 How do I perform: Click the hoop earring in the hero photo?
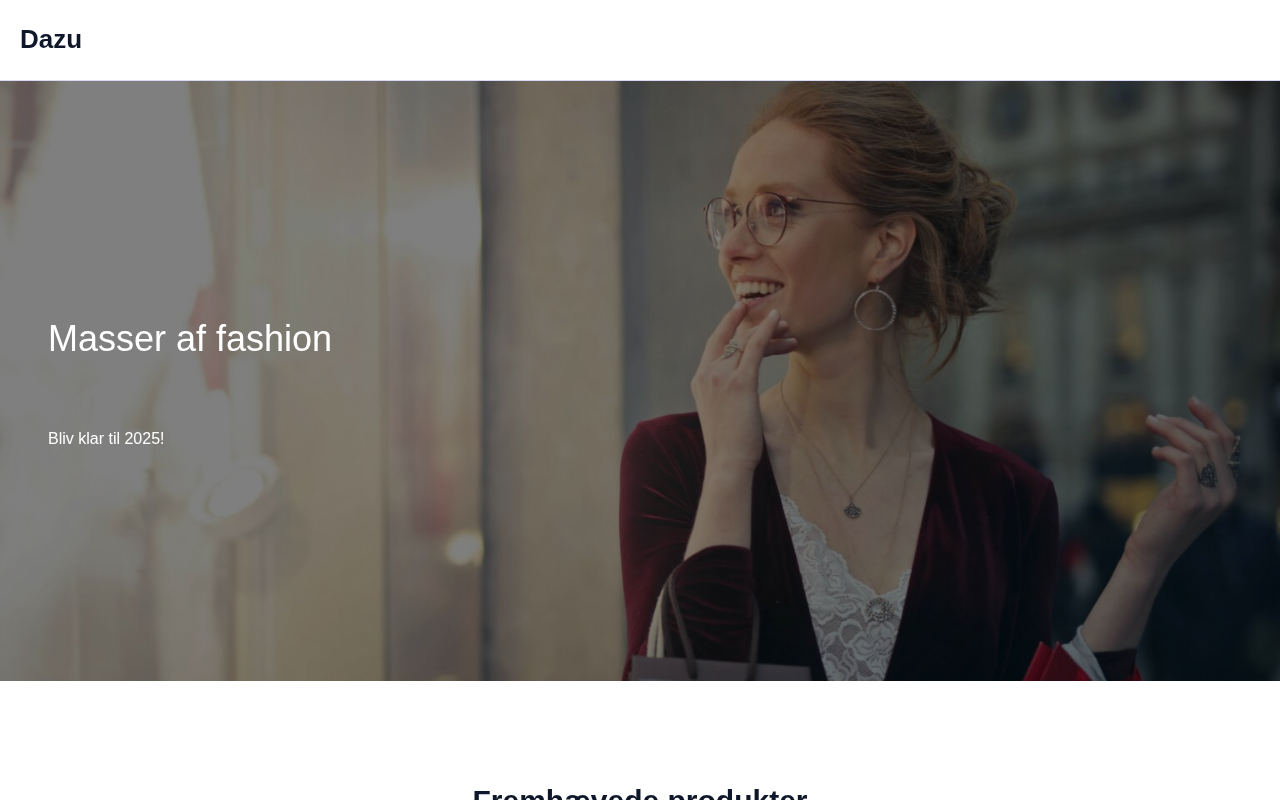pos(875,306)
